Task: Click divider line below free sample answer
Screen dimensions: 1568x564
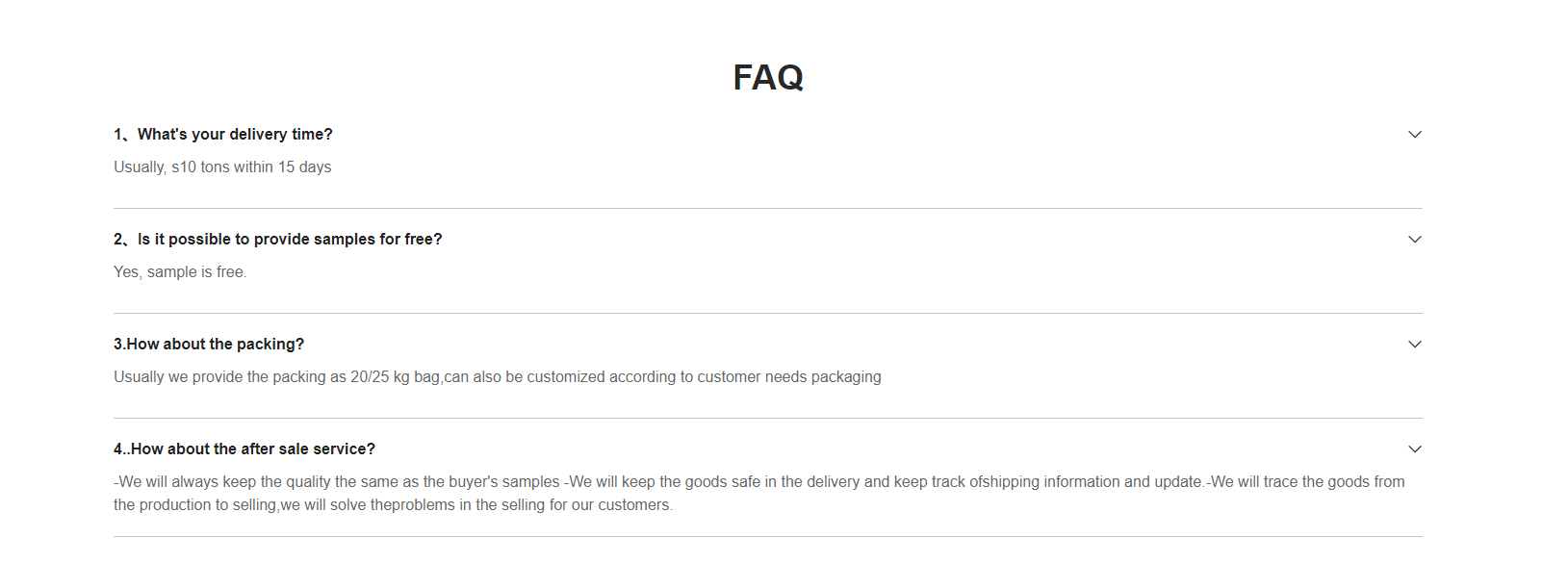Action: click(768, 314)
